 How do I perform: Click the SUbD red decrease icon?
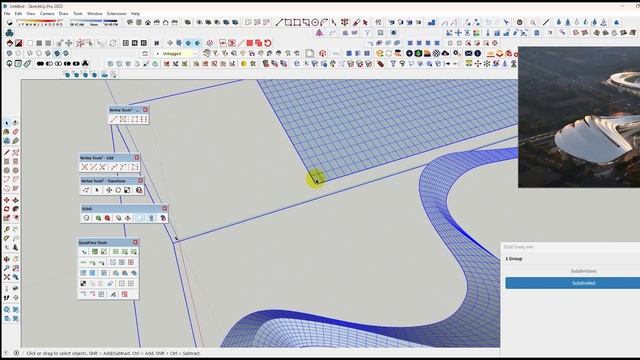coord(107,218)
